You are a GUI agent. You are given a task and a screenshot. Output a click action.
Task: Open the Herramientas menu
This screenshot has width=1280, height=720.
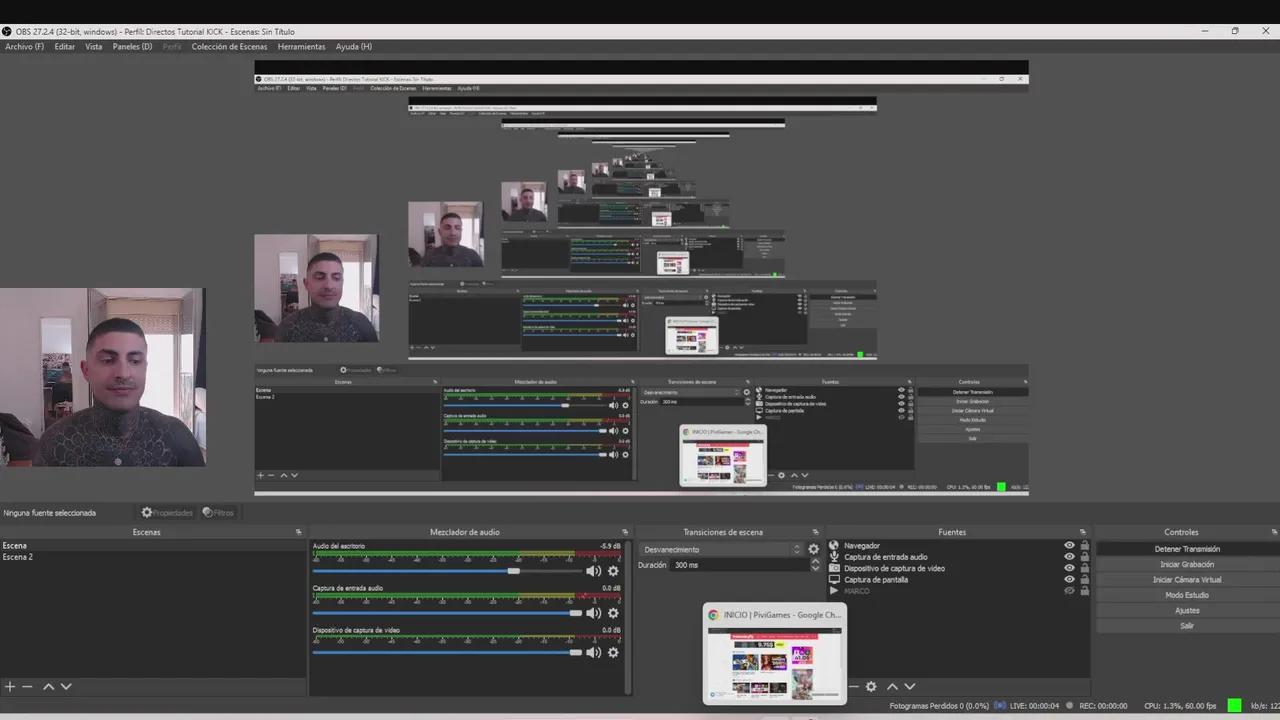point(301,47)
